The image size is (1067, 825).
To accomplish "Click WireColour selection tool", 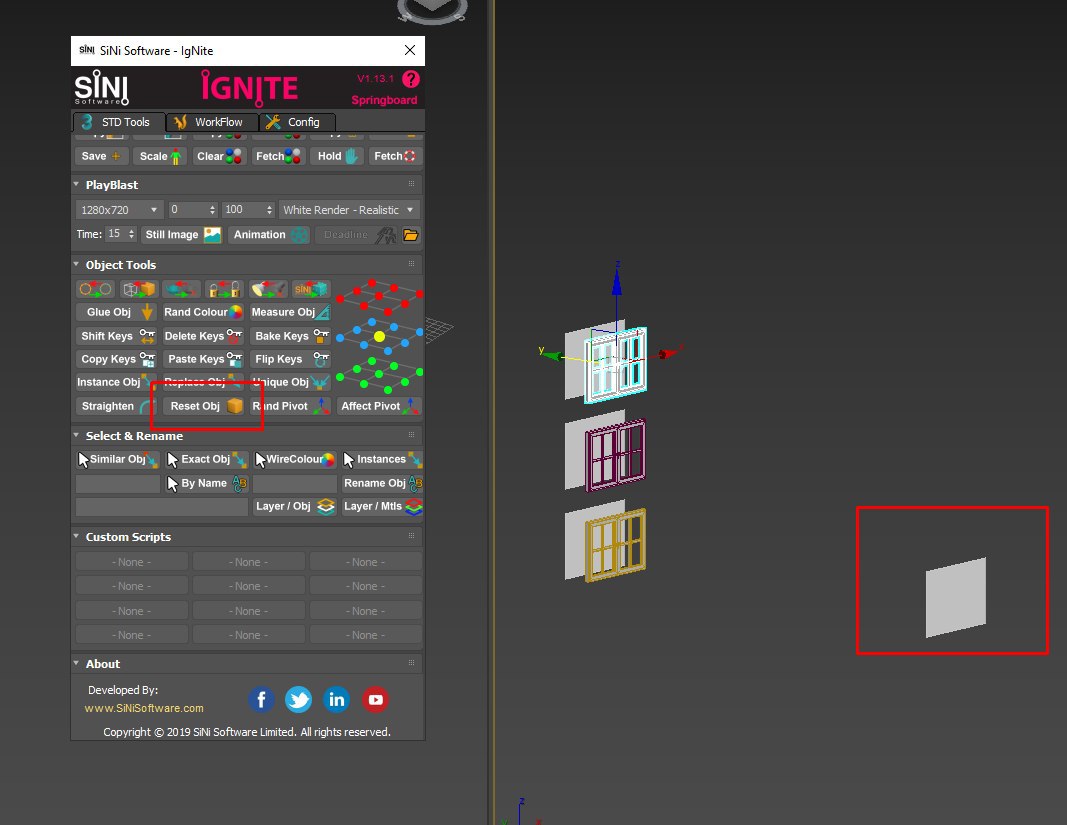I will [x=295, y=459].
